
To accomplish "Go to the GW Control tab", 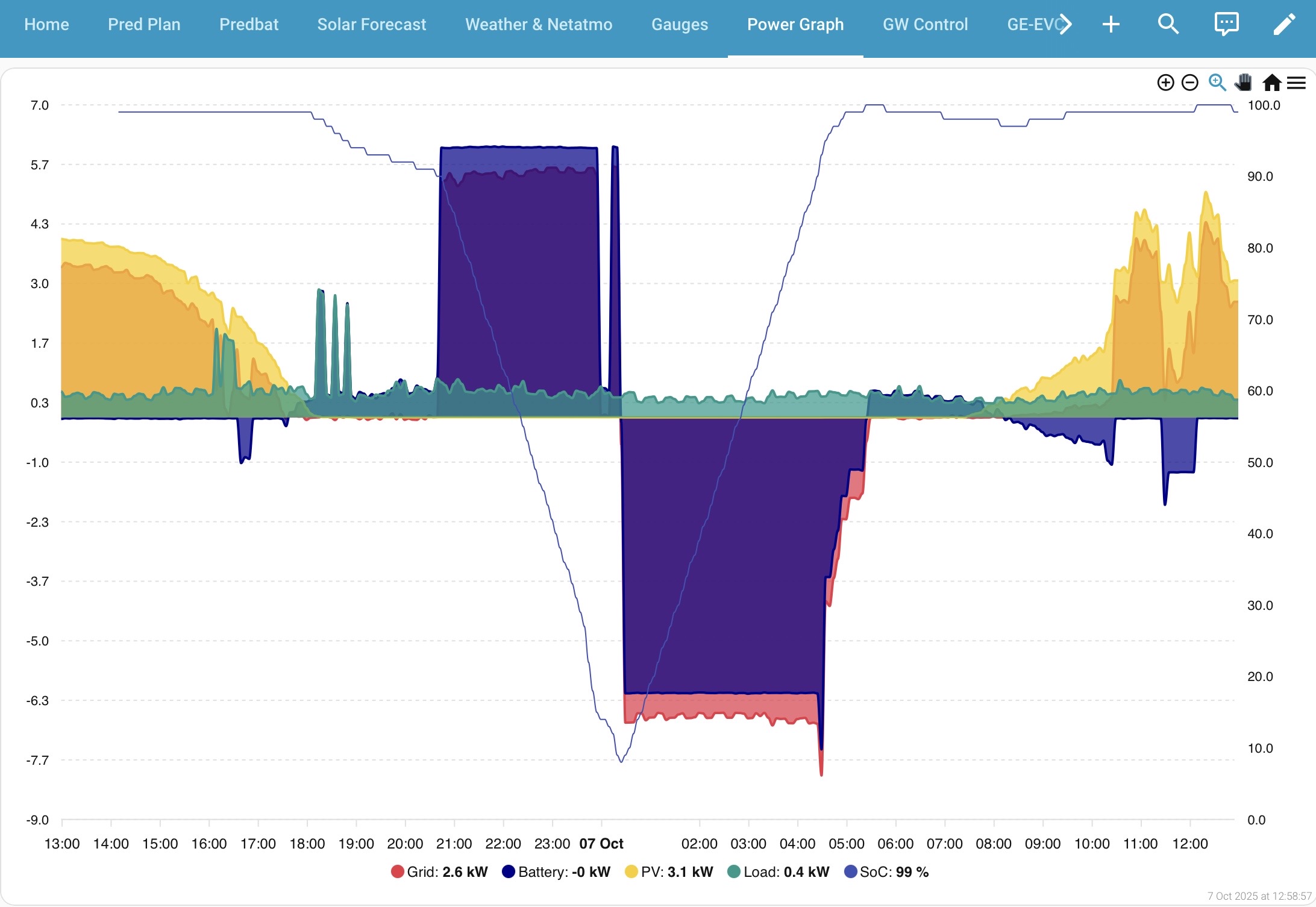I will tap(925, 24).
